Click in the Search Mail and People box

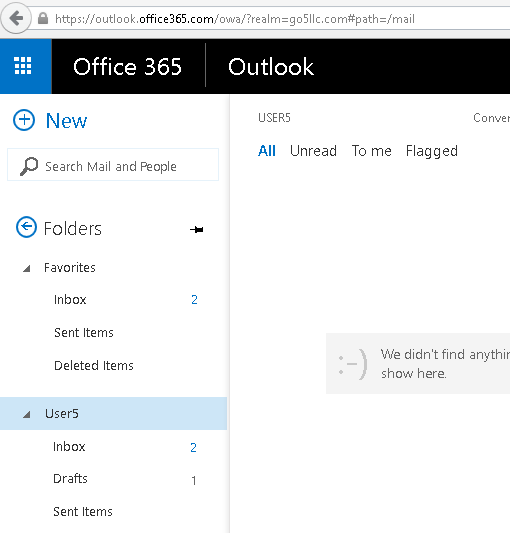coord(113,165)
